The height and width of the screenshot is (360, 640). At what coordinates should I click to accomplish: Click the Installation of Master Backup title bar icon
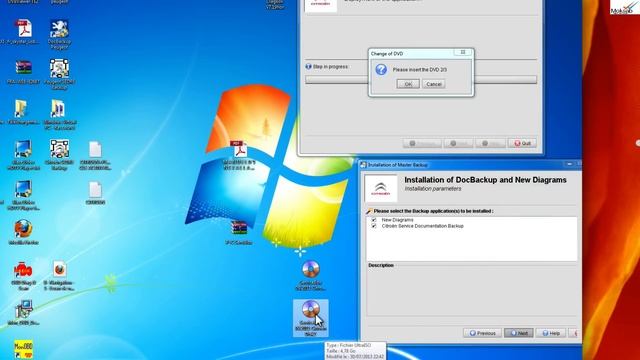(363, 165)
